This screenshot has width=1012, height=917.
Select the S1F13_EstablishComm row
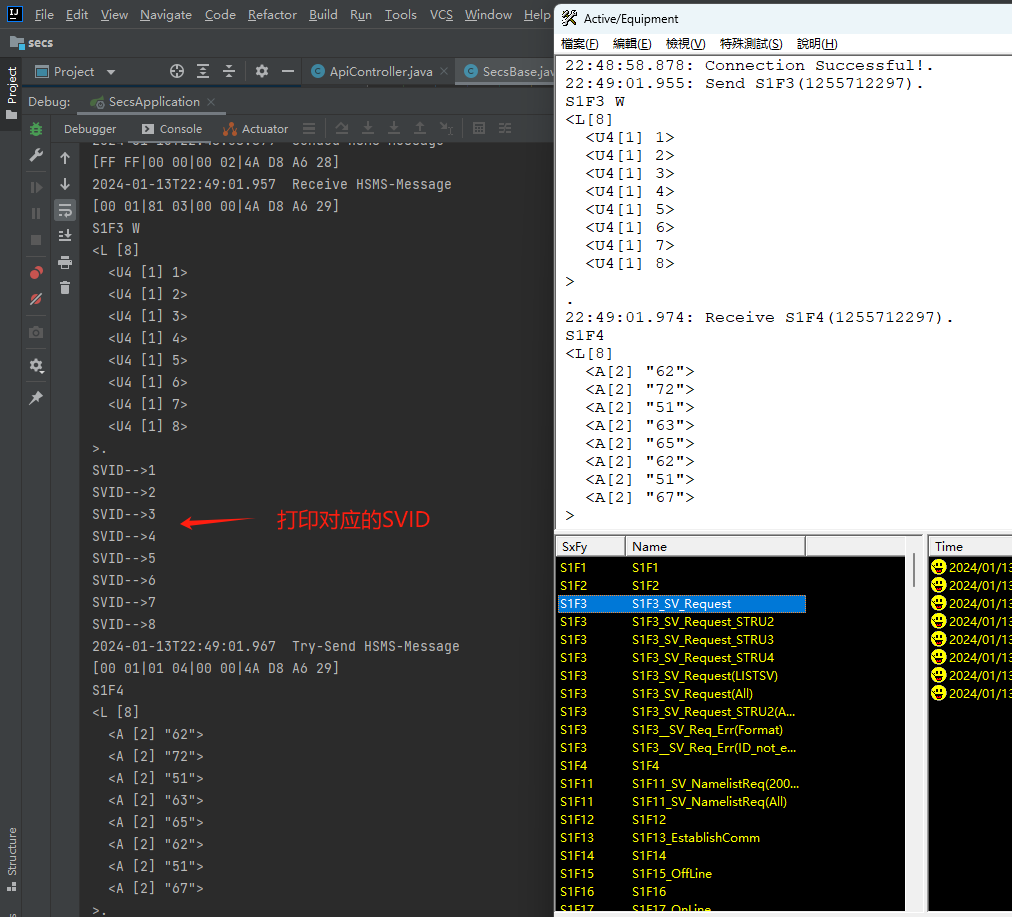(696, 838)
